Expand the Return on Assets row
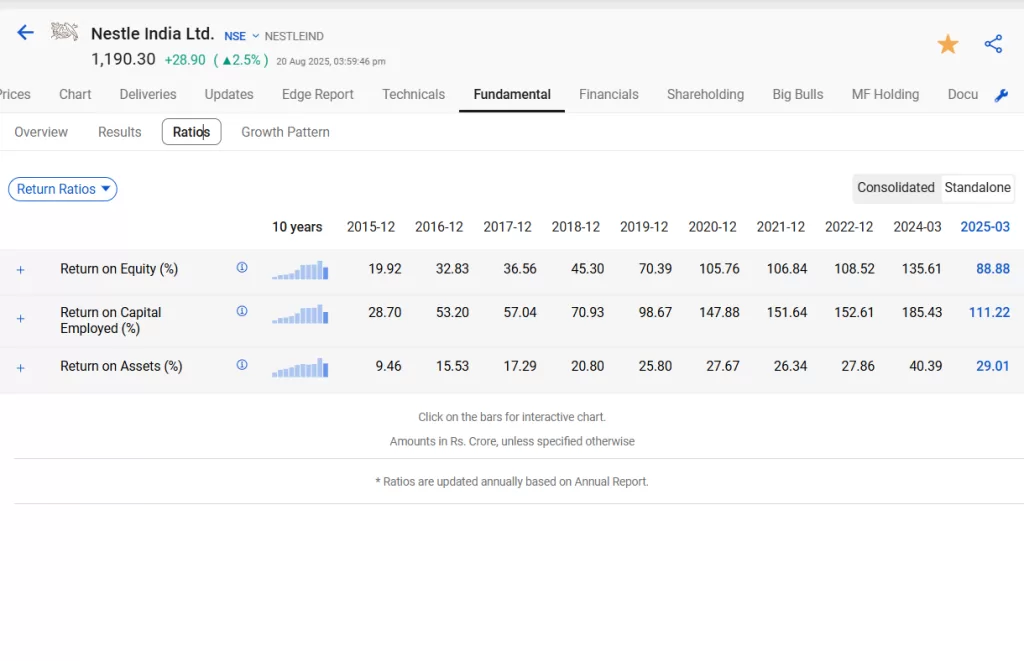This screenshot has width=1024, height=661. (x=20, y=368)
